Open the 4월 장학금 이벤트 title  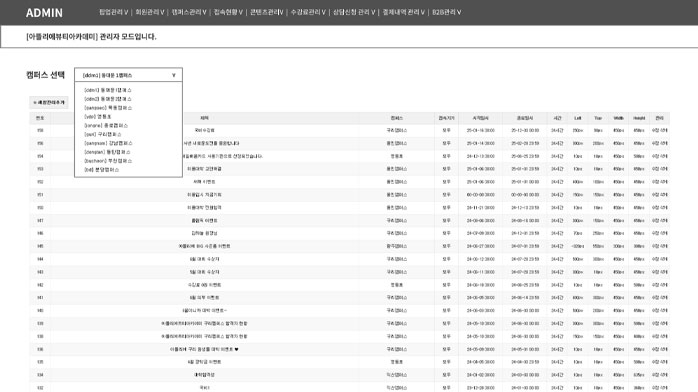(204, 362)
